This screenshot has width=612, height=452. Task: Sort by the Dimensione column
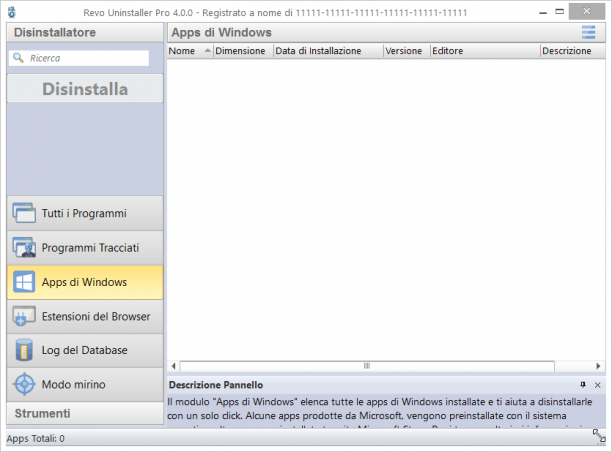[243, 51]
